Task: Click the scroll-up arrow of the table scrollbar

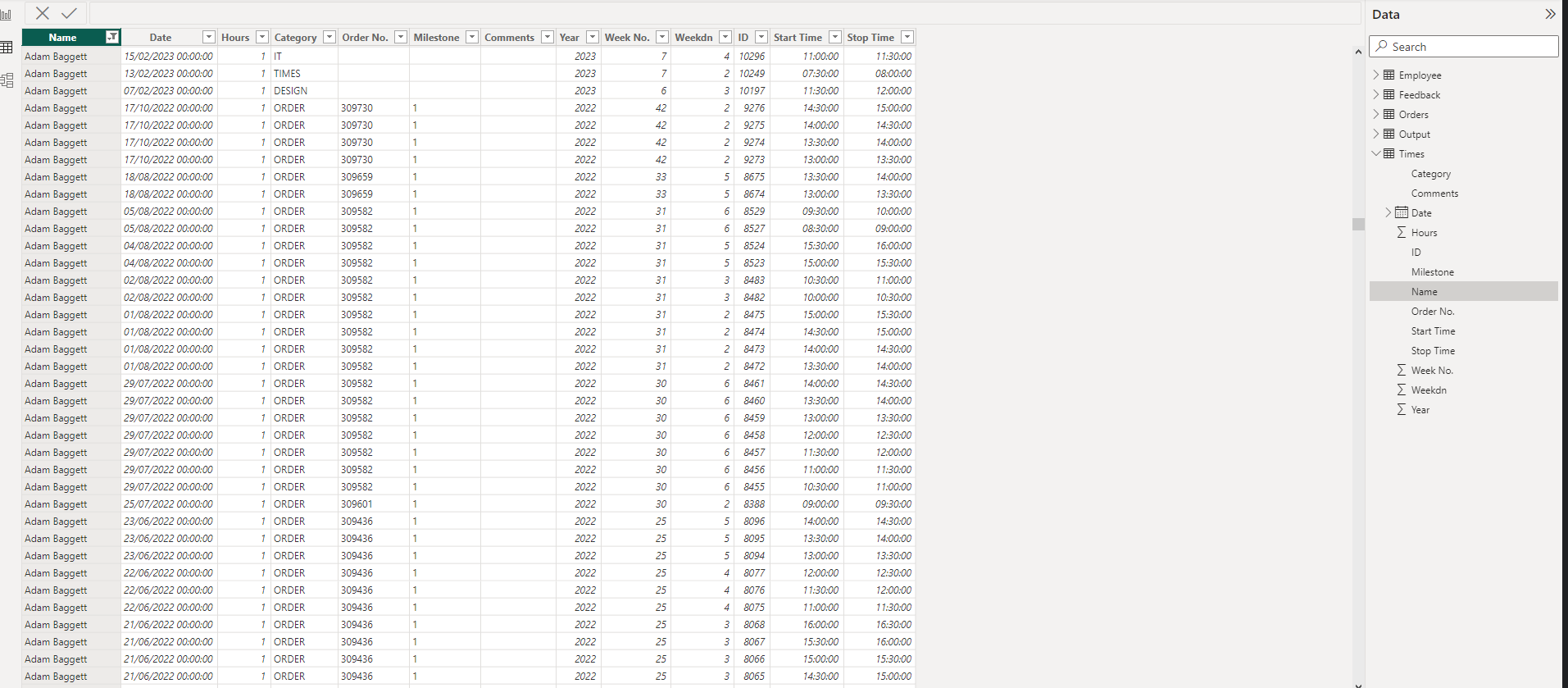Action: [1358, 52]
